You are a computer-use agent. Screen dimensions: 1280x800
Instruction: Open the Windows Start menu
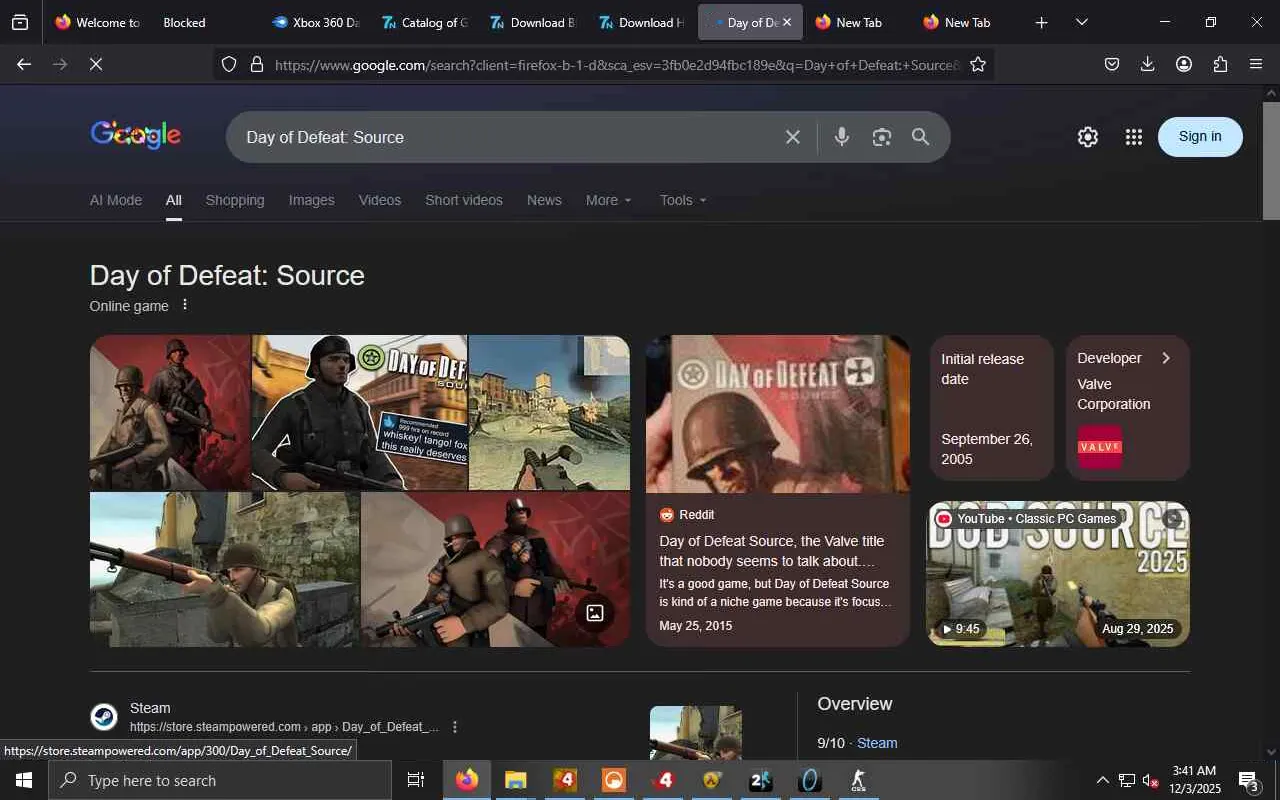tap(24, 780)
